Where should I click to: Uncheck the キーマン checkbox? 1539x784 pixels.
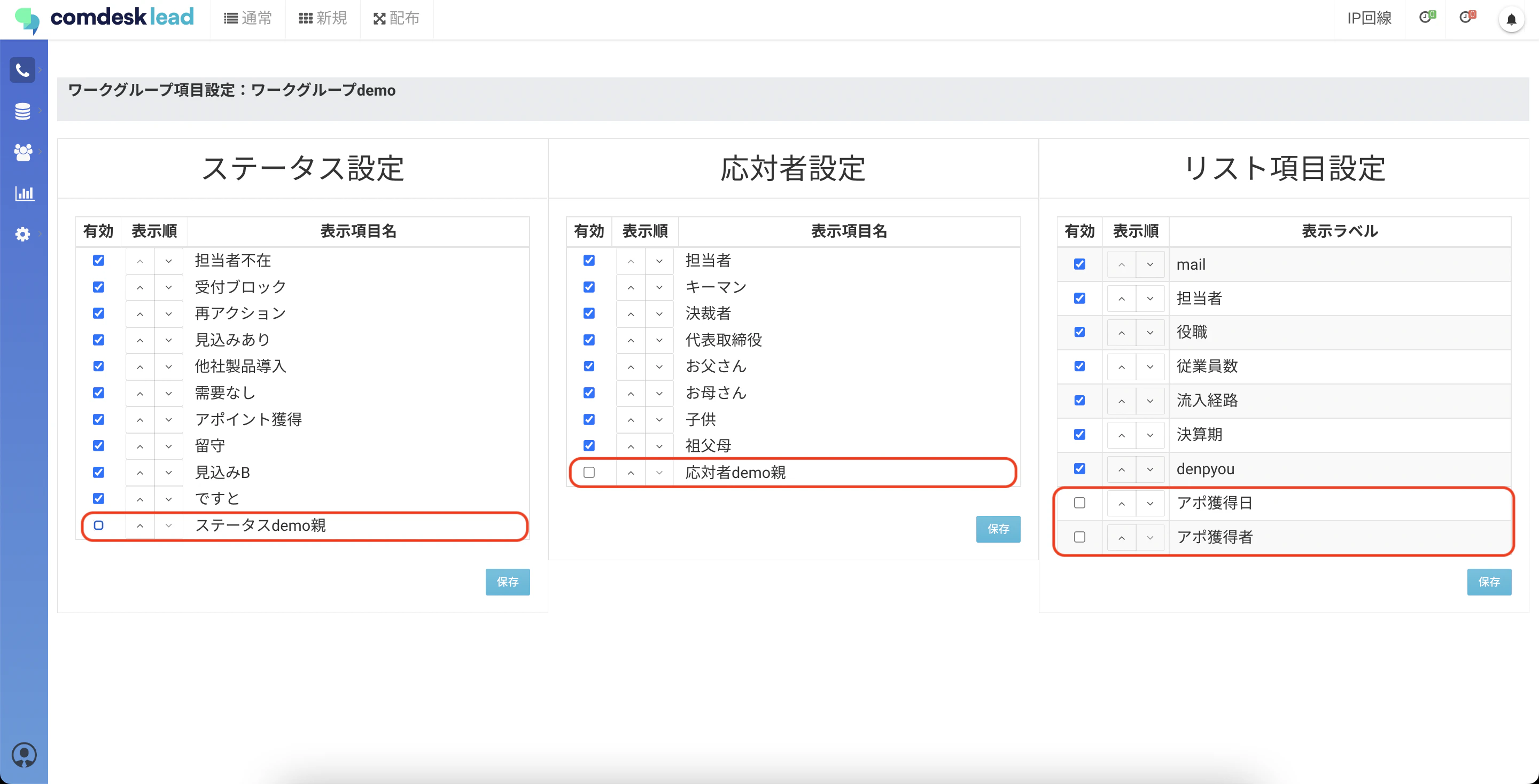tap(589, 287)
